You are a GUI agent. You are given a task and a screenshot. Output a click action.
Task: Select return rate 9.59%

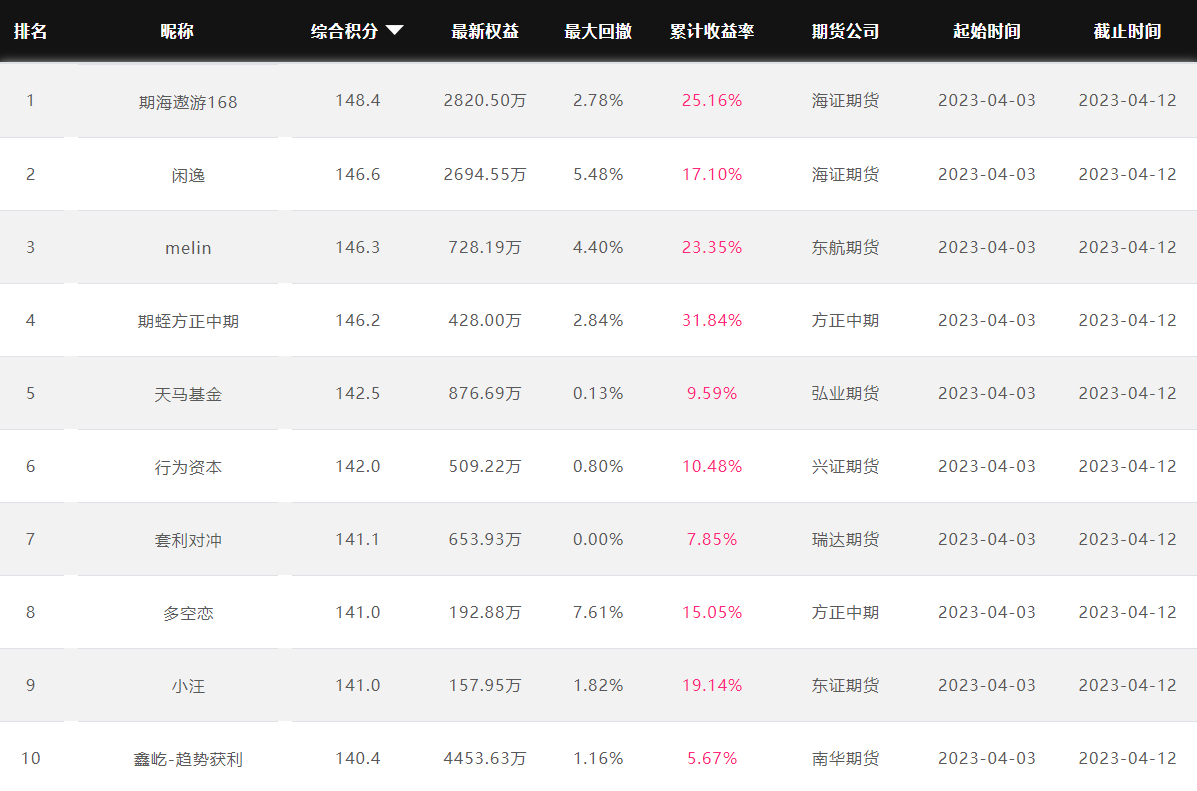(x=711, y=394)
